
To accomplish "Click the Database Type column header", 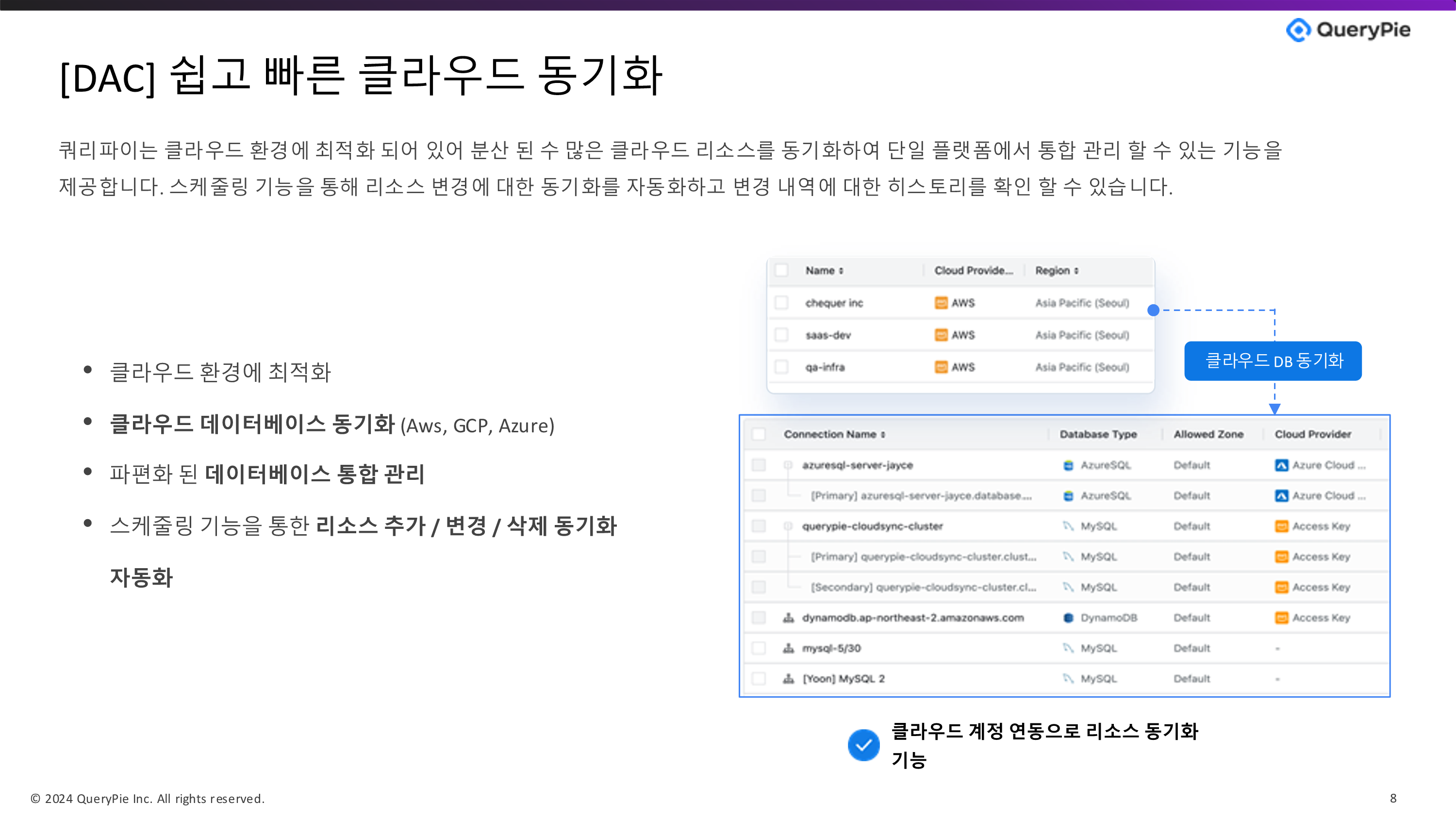I will tap(1098, 434).
